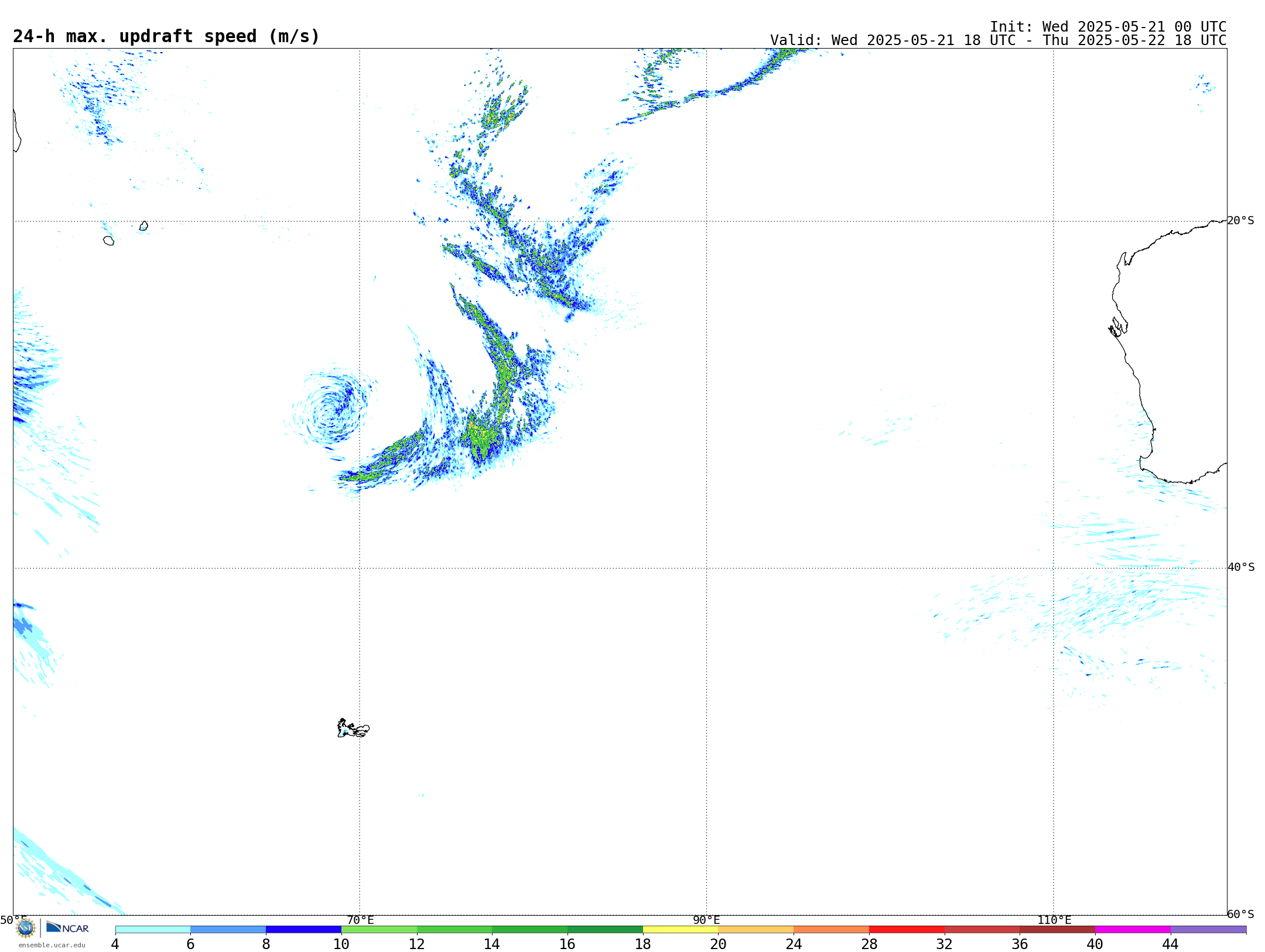Click the bright red 28–32 m/s swatch
The image size is (1265, 952).
click(x=907, y=929)
